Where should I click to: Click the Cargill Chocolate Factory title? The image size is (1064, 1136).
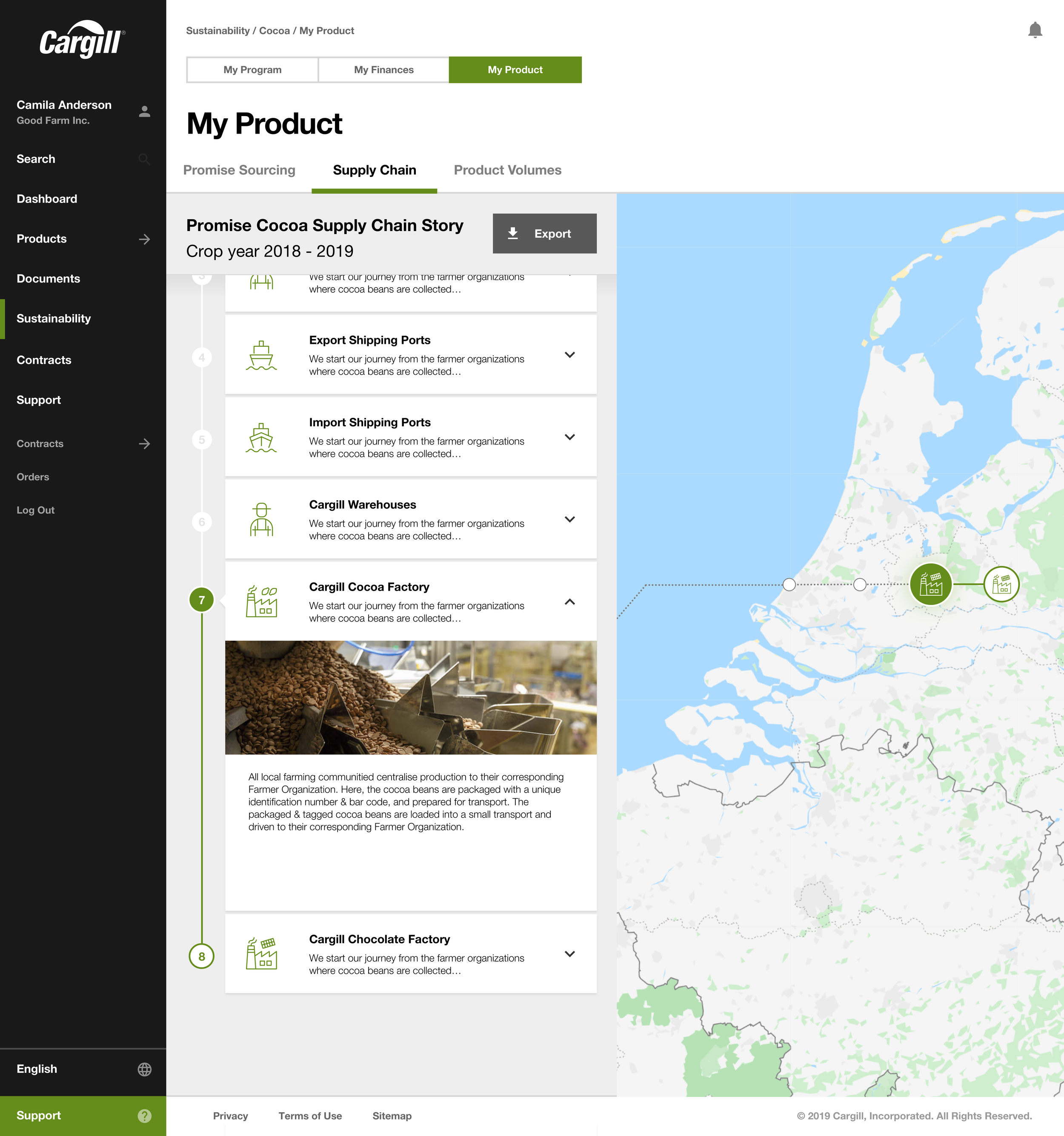pos(380,939)
